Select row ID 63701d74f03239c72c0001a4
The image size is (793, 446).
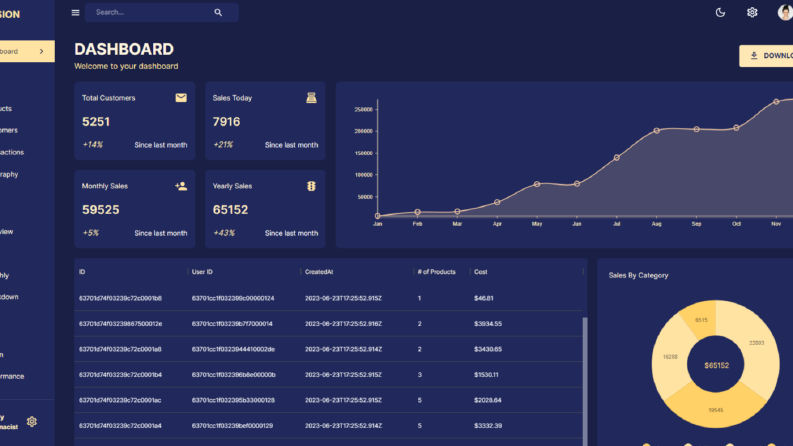coord(120,426)
